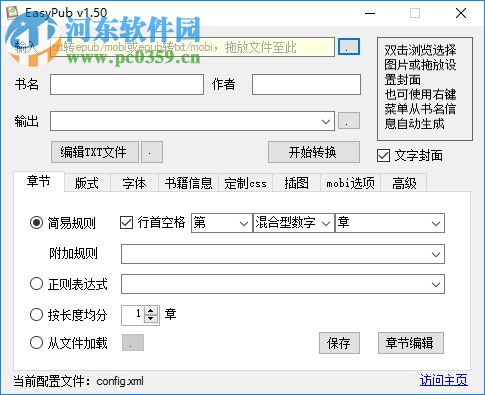Increase chapter count with spinner up arrow
This screenshot has height=395, width=485.
point(151,311)
